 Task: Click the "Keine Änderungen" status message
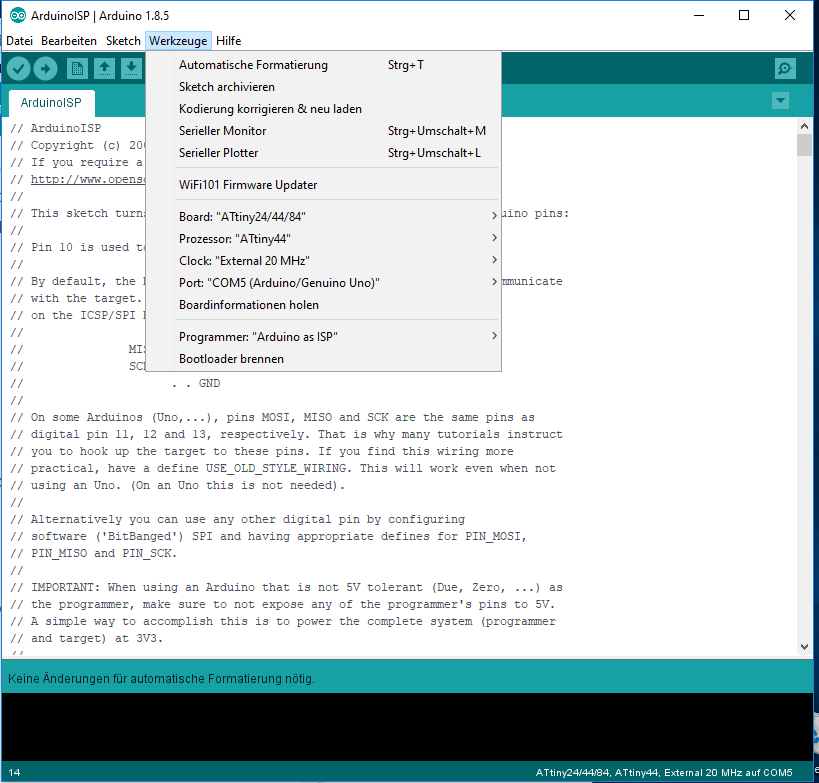point(161,679)
